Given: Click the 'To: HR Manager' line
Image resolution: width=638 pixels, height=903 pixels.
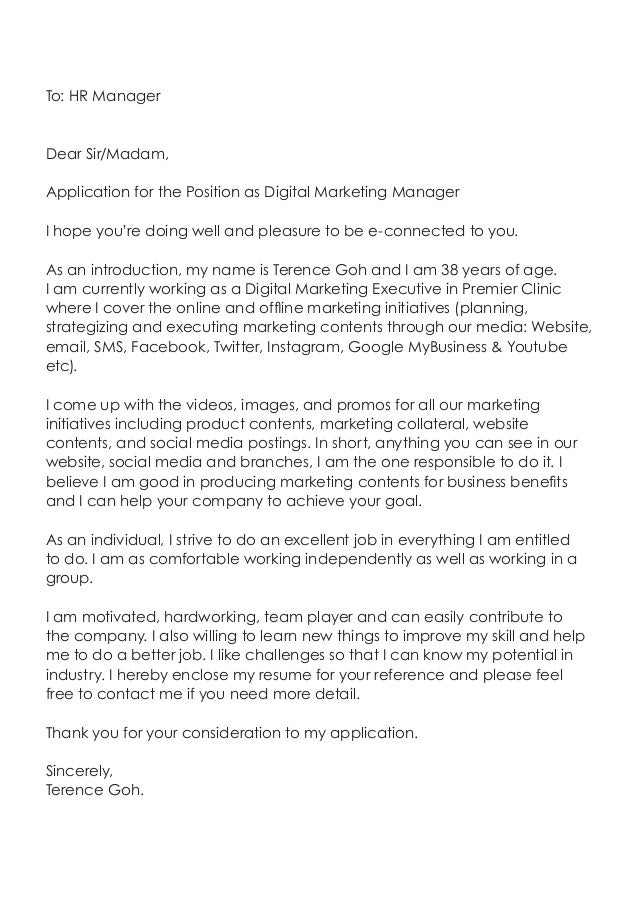Looking at the screenshot, I should pyautogui.click(x=103, y=96).
